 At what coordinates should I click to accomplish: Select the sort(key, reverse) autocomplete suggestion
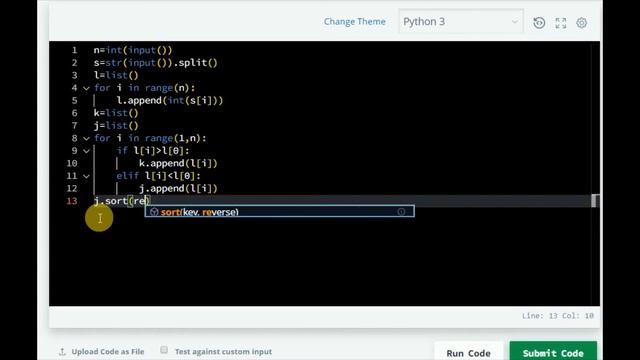(280, 211)
